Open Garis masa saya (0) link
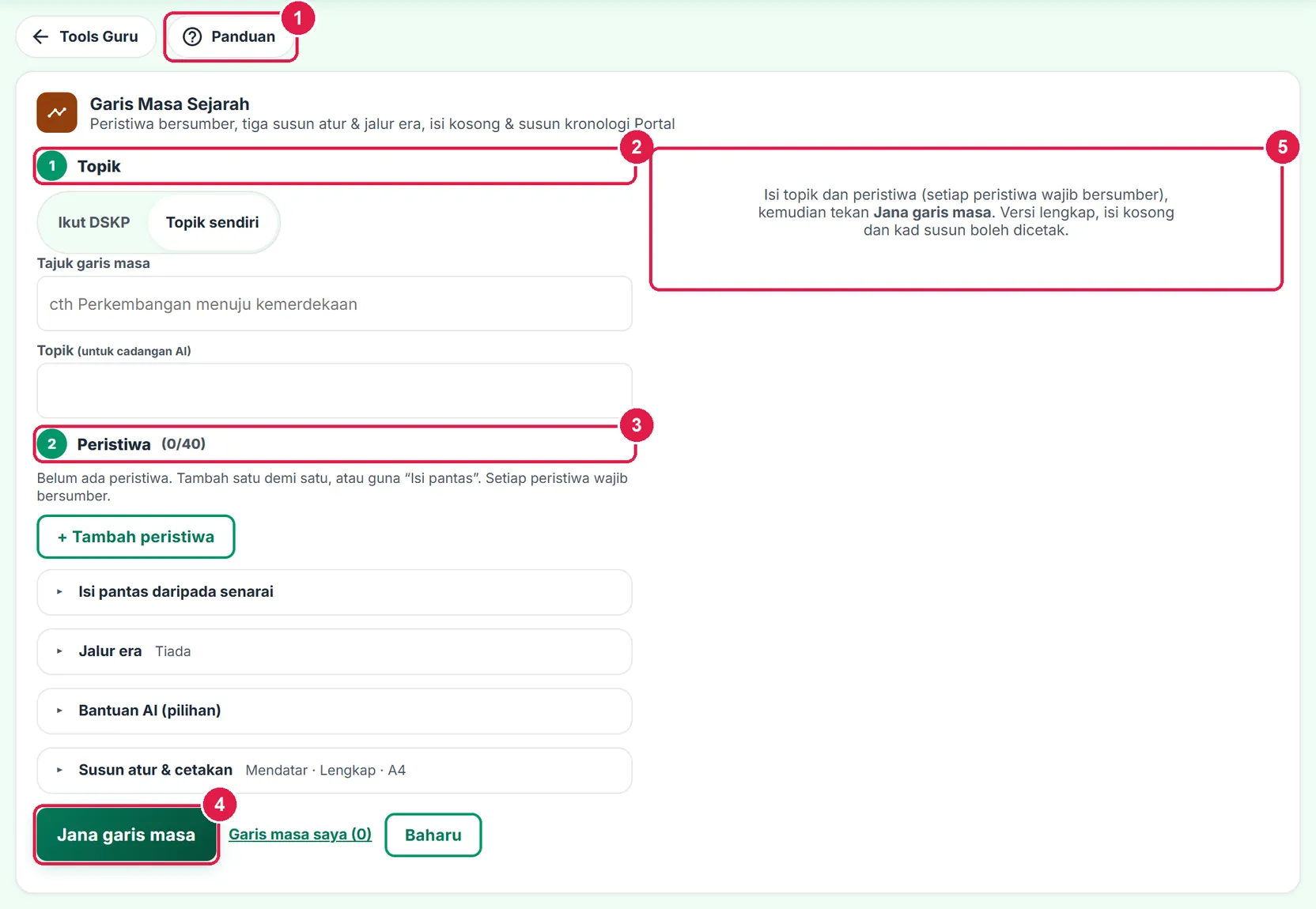Screen dimensions: 1316x909 301,835
